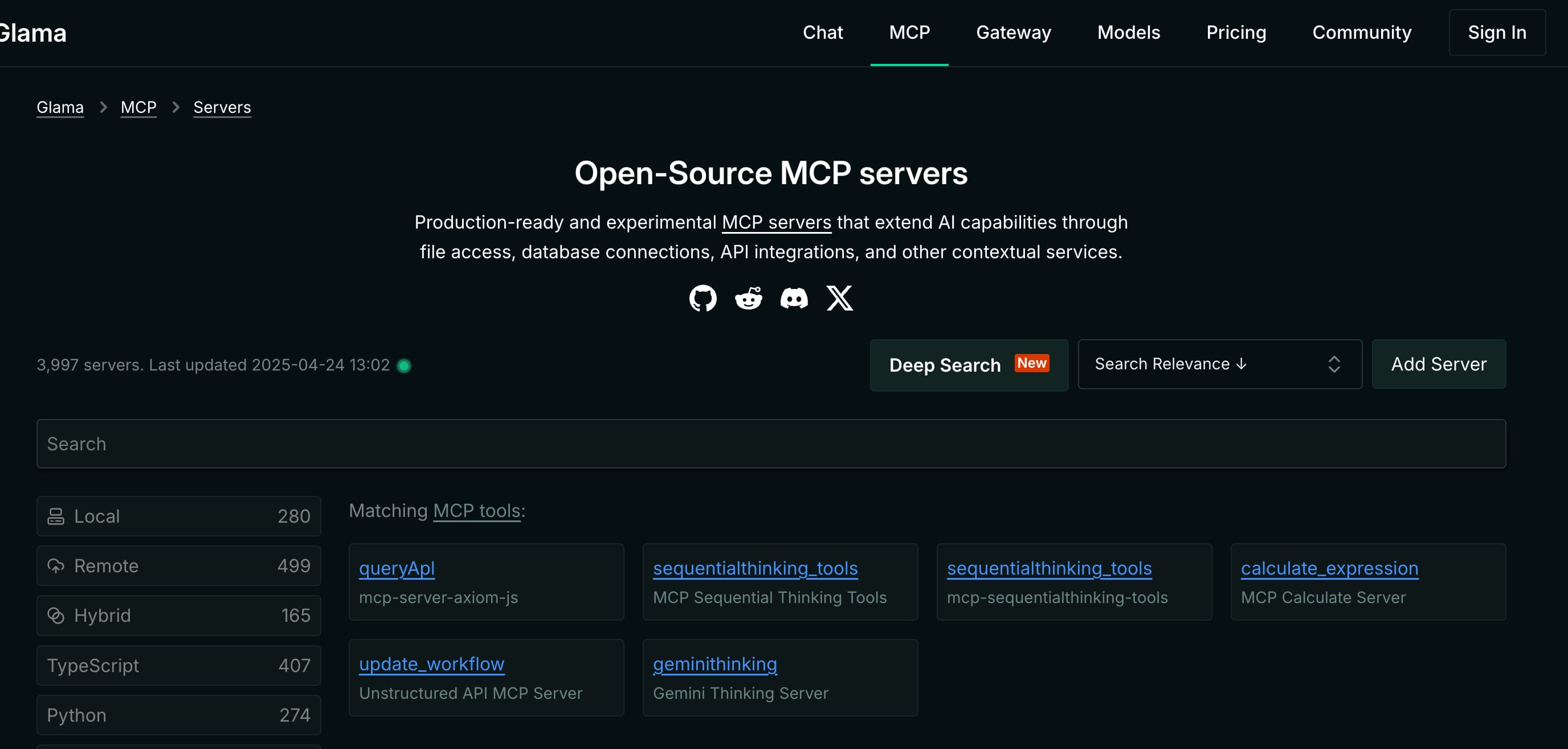This screenshot has width=1568, height=749.
Task: Filter servers by Hybrid
Action: [x=178, y=616]
